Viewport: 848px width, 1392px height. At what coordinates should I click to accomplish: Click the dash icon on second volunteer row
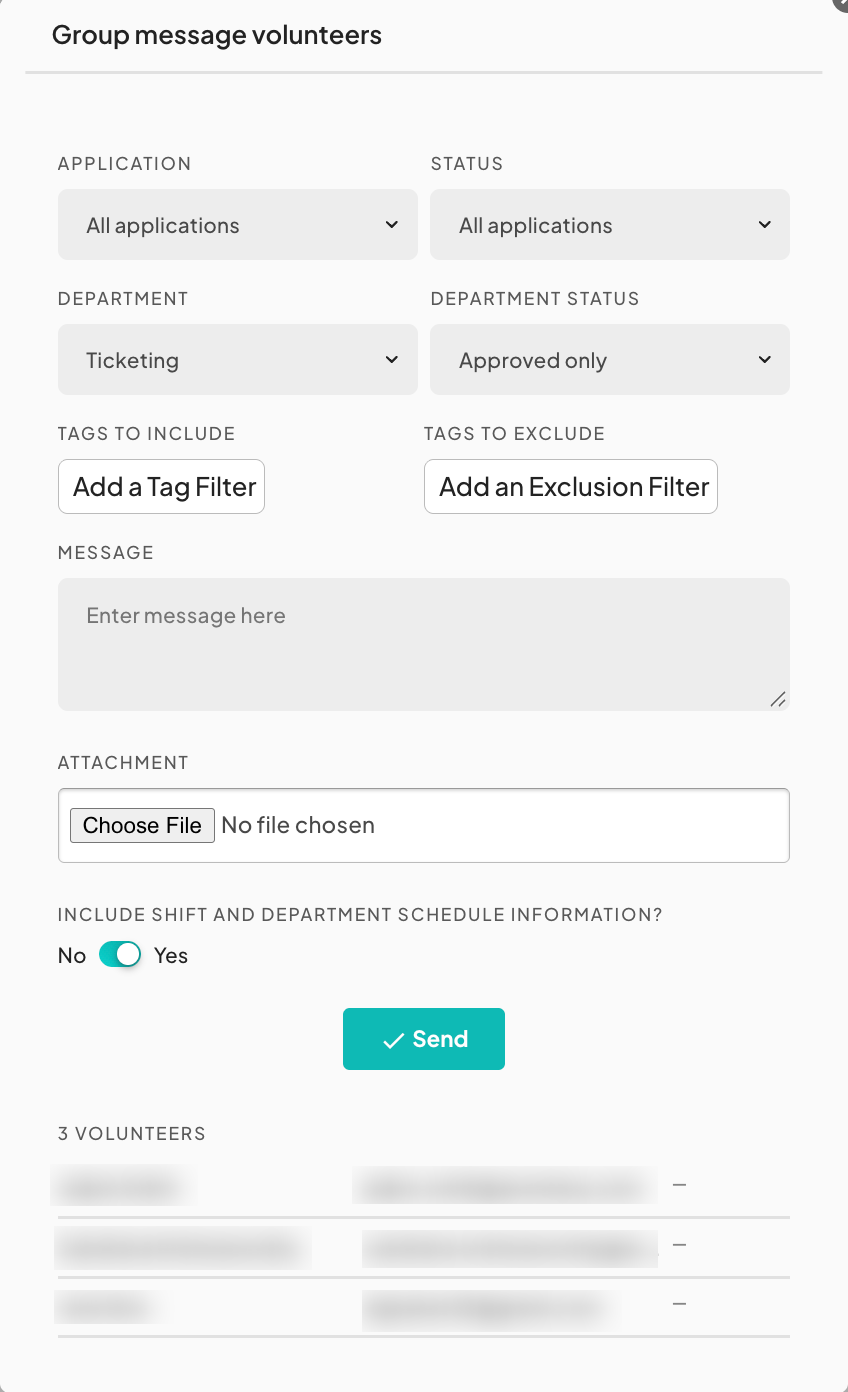click(x=679, y=1245)
